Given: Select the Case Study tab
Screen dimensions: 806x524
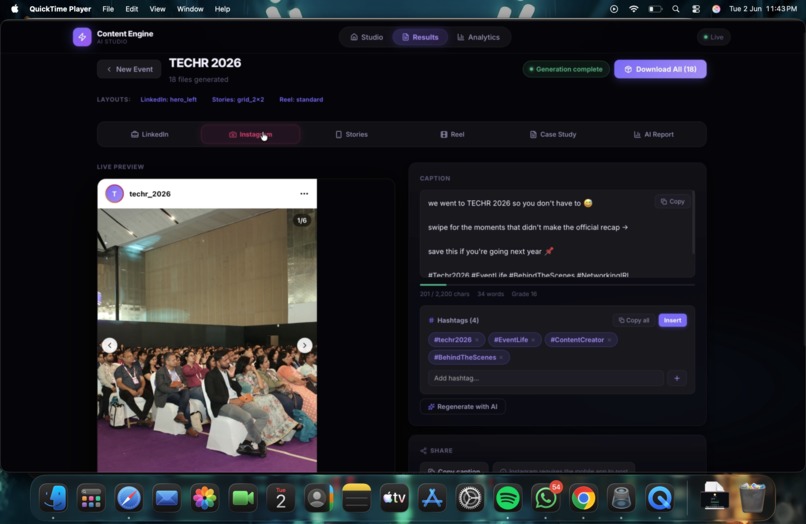Looking at the screenshot, I should pos(553,134).
